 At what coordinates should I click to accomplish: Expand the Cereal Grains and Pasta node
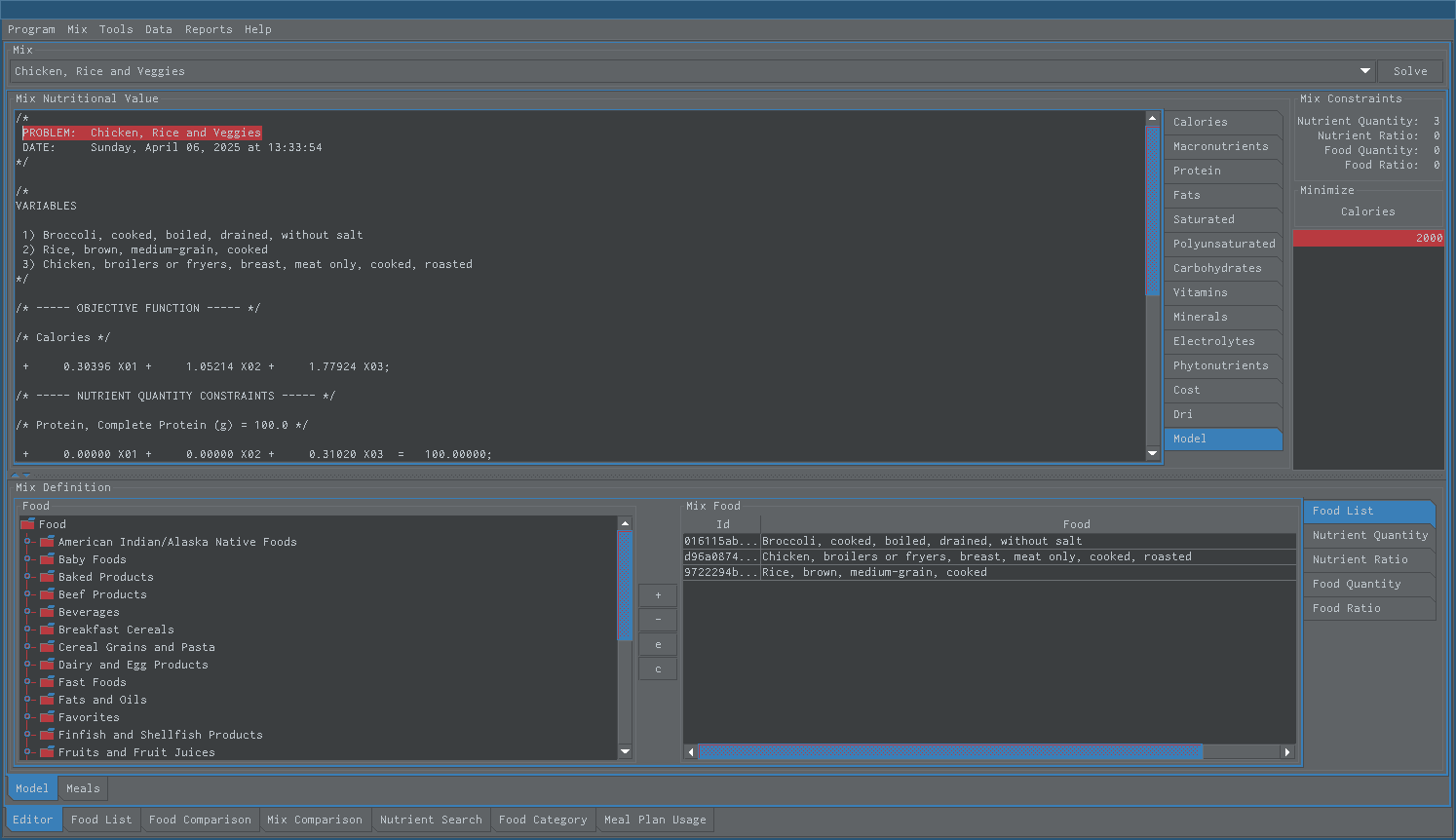tap(28, 647)
